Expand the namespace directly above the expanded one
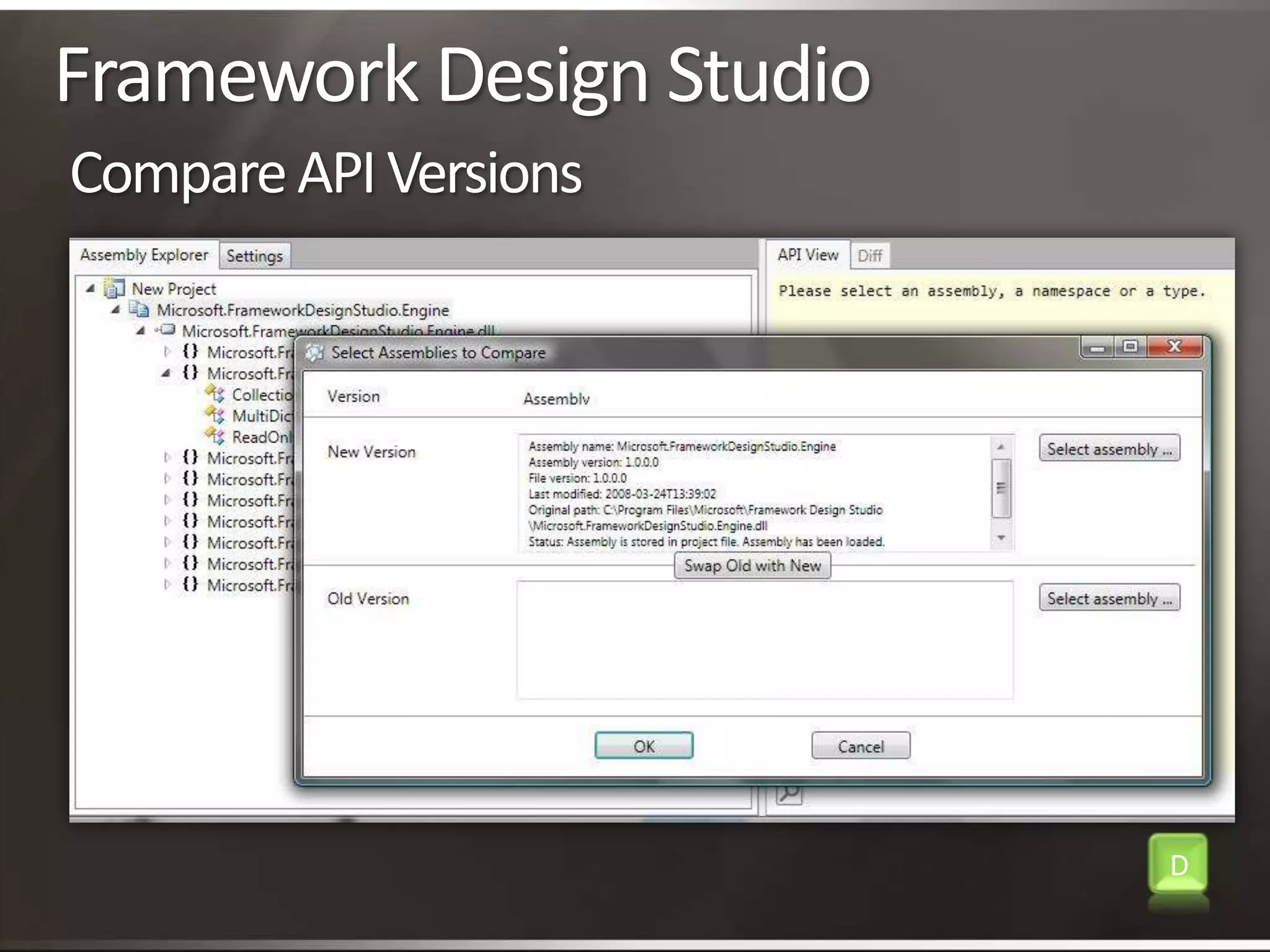The image size is (1270, 952). click(166, 352)
